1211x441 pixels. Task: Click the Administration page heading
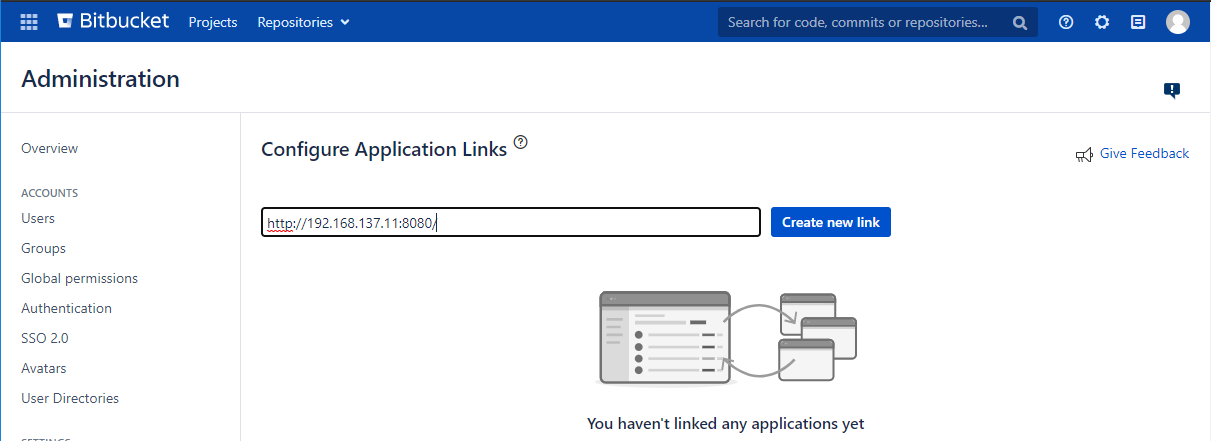click(x=100, y=79)
